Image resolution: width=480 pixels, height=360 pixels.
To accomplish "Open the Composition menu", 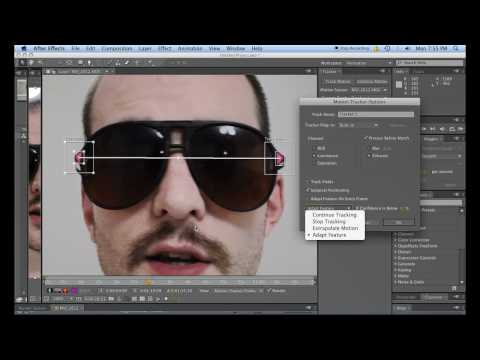I will point(117,49).
